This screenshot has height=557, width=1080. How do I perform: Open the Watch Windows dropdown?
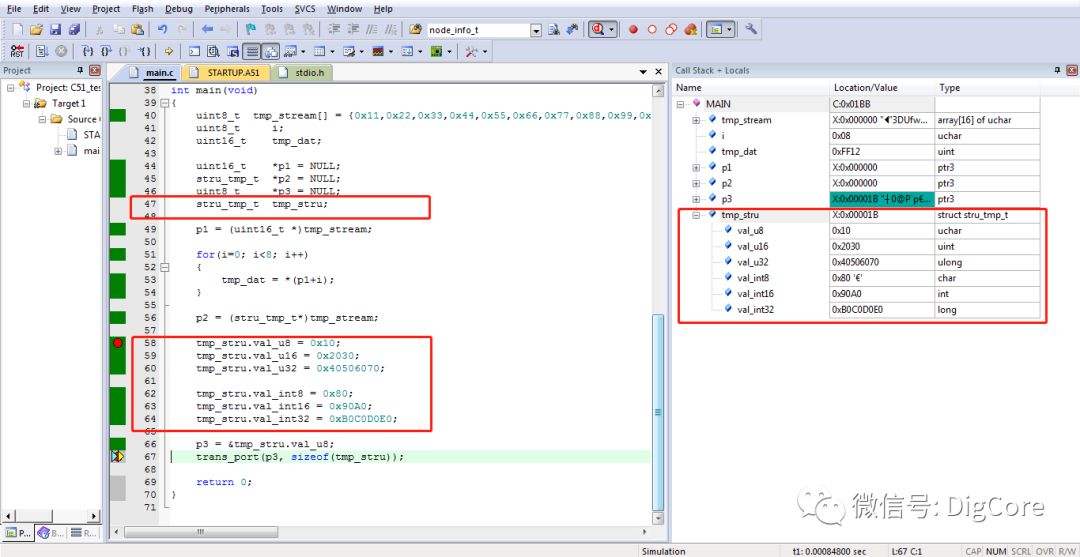tap(303, 52)
